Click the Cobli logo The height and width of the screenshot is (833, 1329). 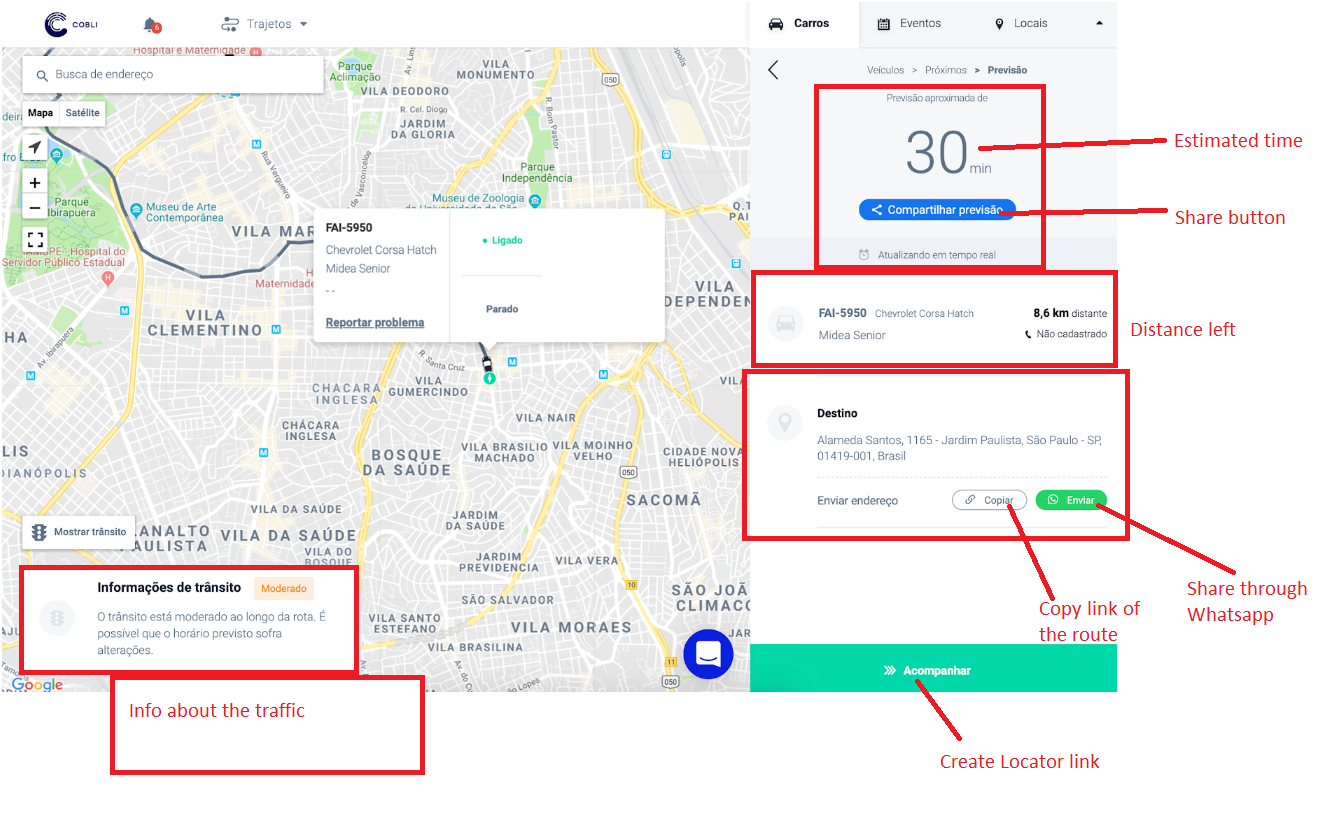[x=70, y=24]
